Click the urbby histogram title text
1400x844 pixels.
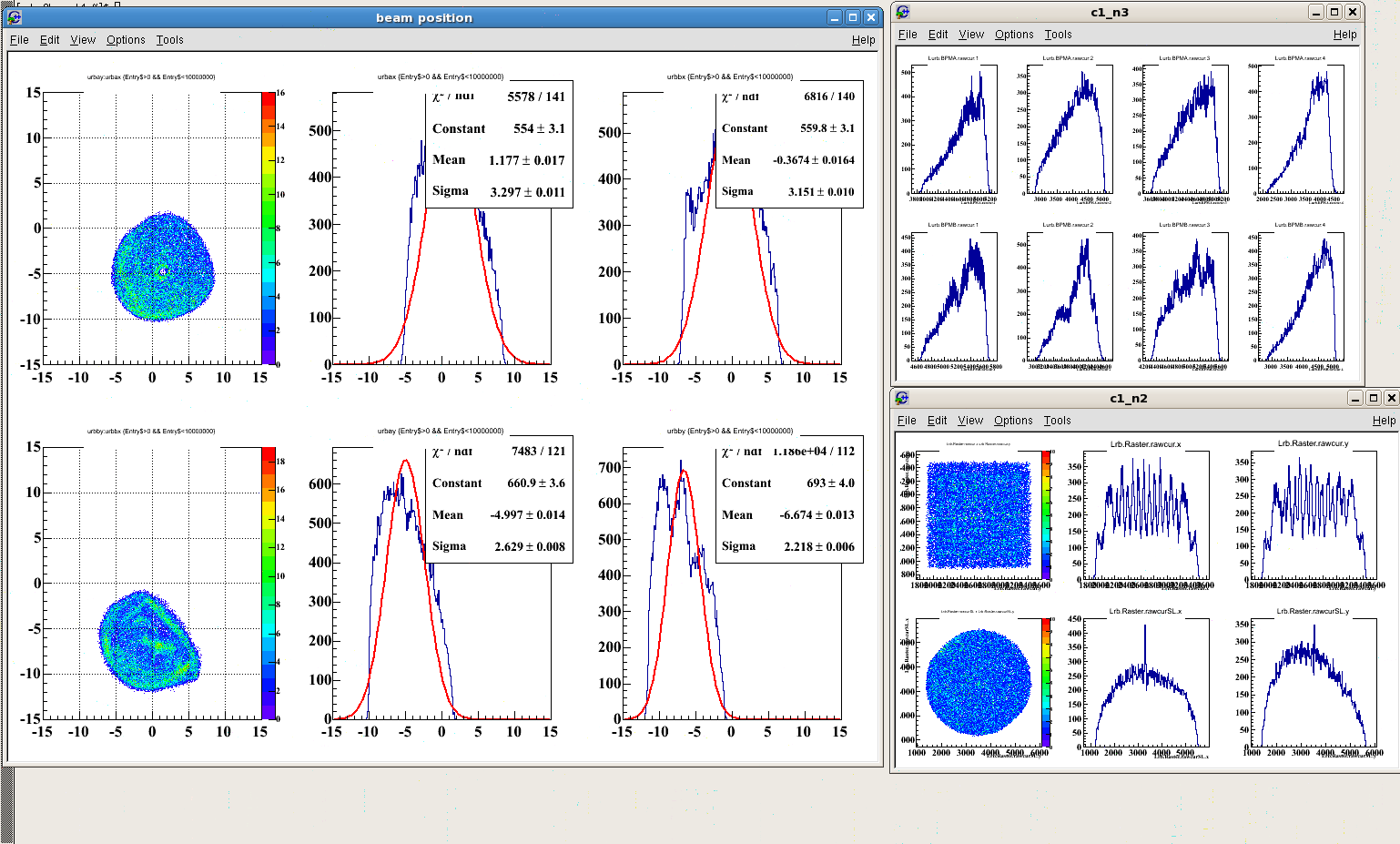(730, 431)
